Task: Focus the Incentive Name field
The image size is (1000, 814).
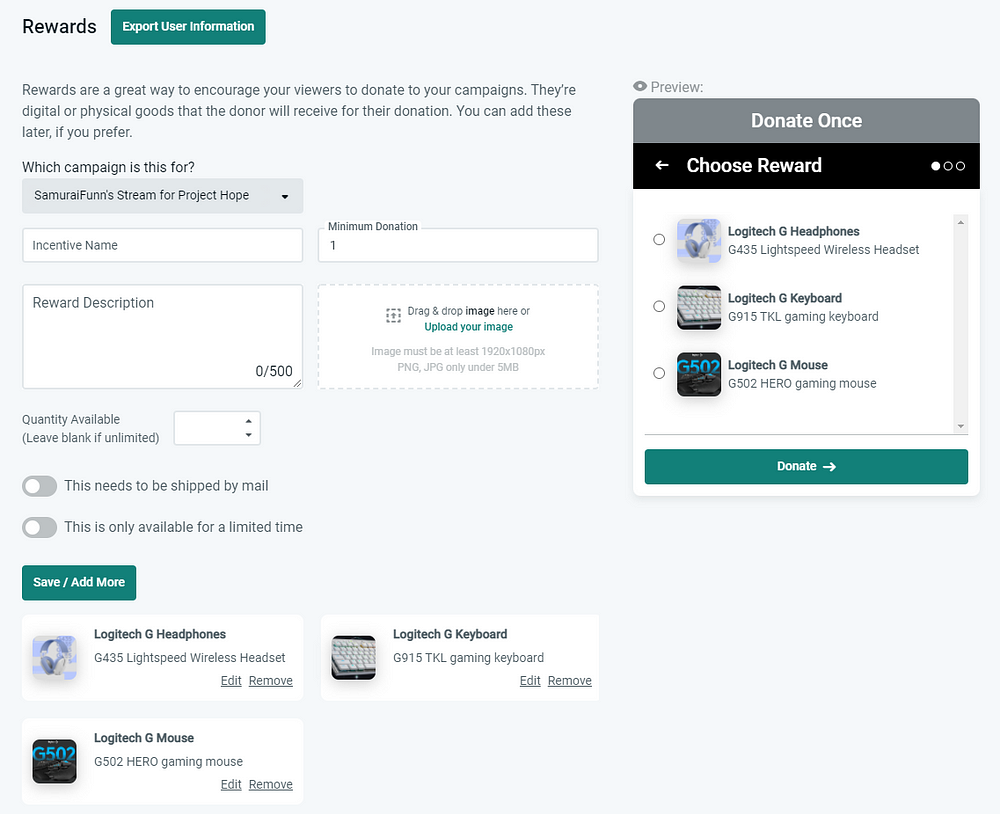Action: 163,246
